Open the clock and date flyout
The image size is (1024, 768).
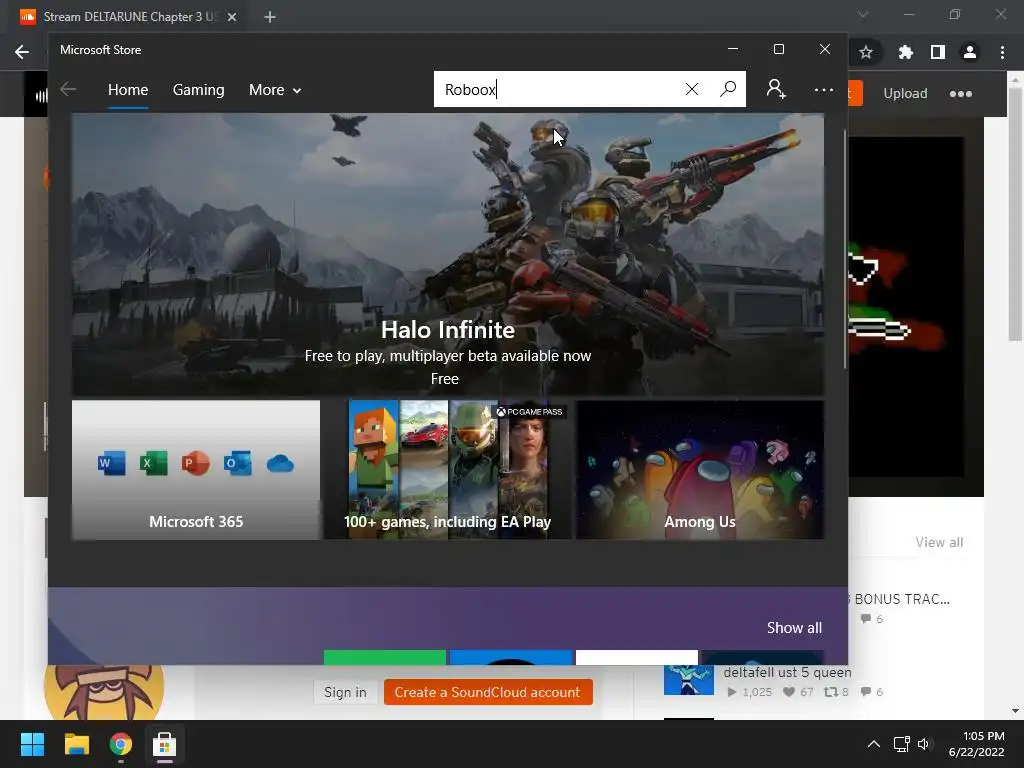(x=976, y=744)
